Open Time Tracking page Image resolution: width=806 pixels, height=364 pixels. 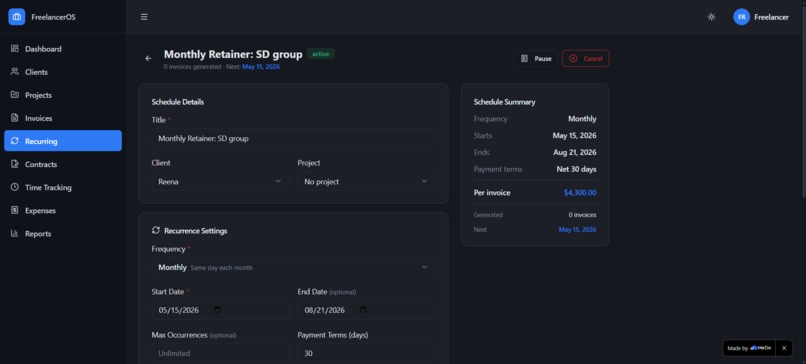[x=63, y=187]
